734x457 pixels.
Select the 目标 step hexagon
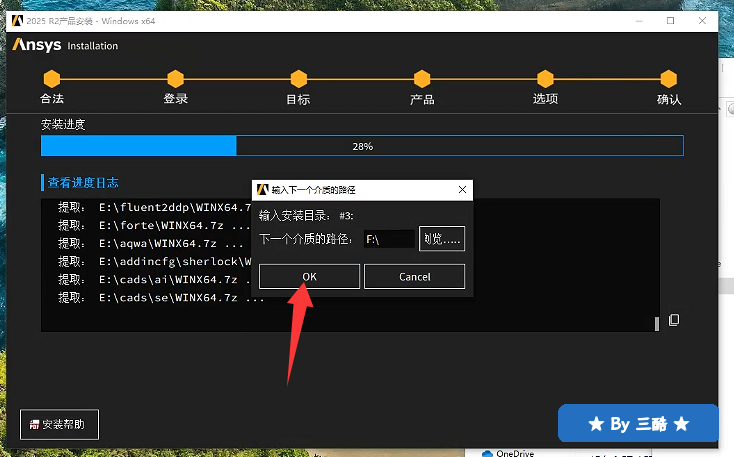299,79
